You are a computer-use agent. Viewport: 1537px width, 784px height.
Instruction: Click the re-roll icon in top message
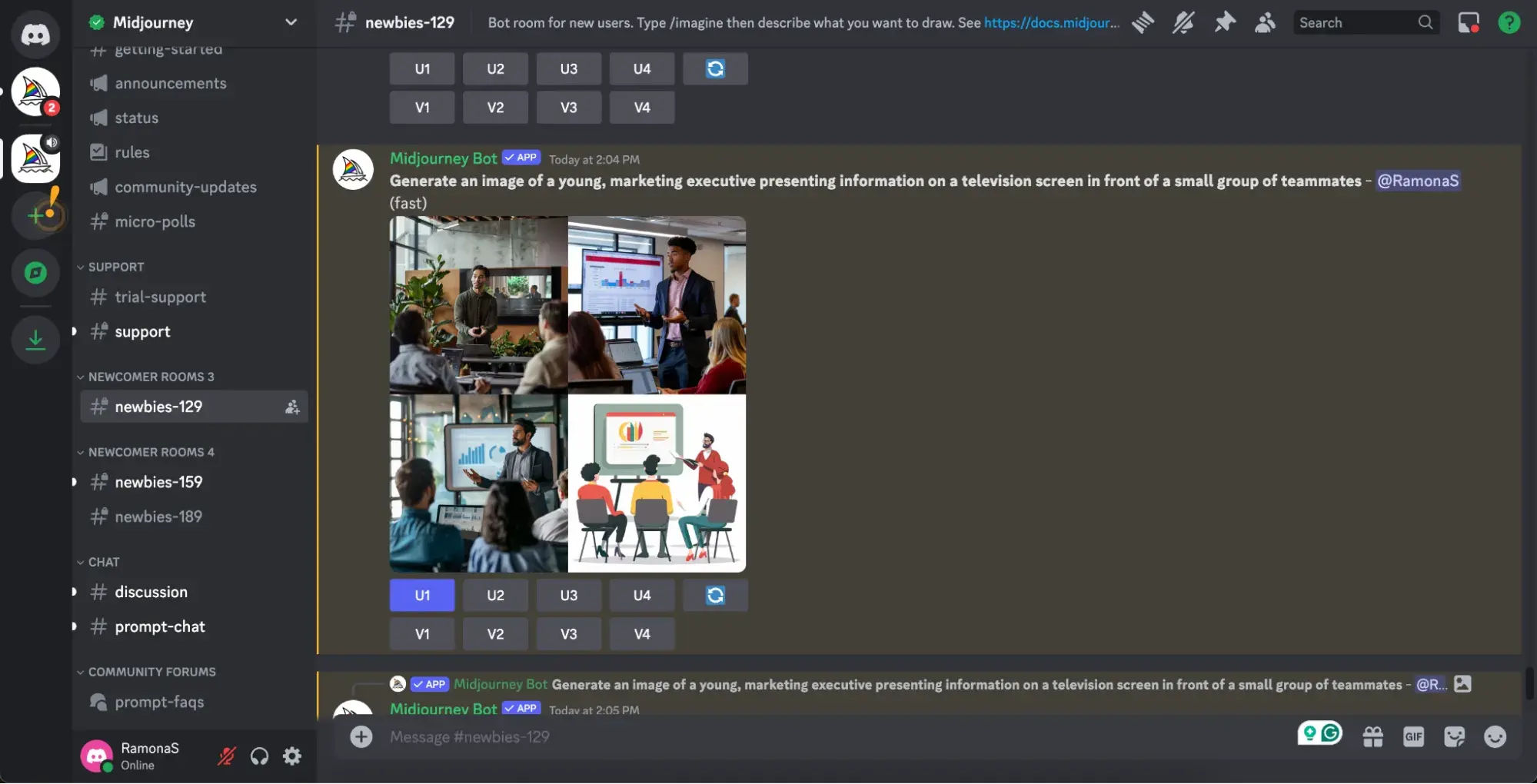[x=715, y=68]
